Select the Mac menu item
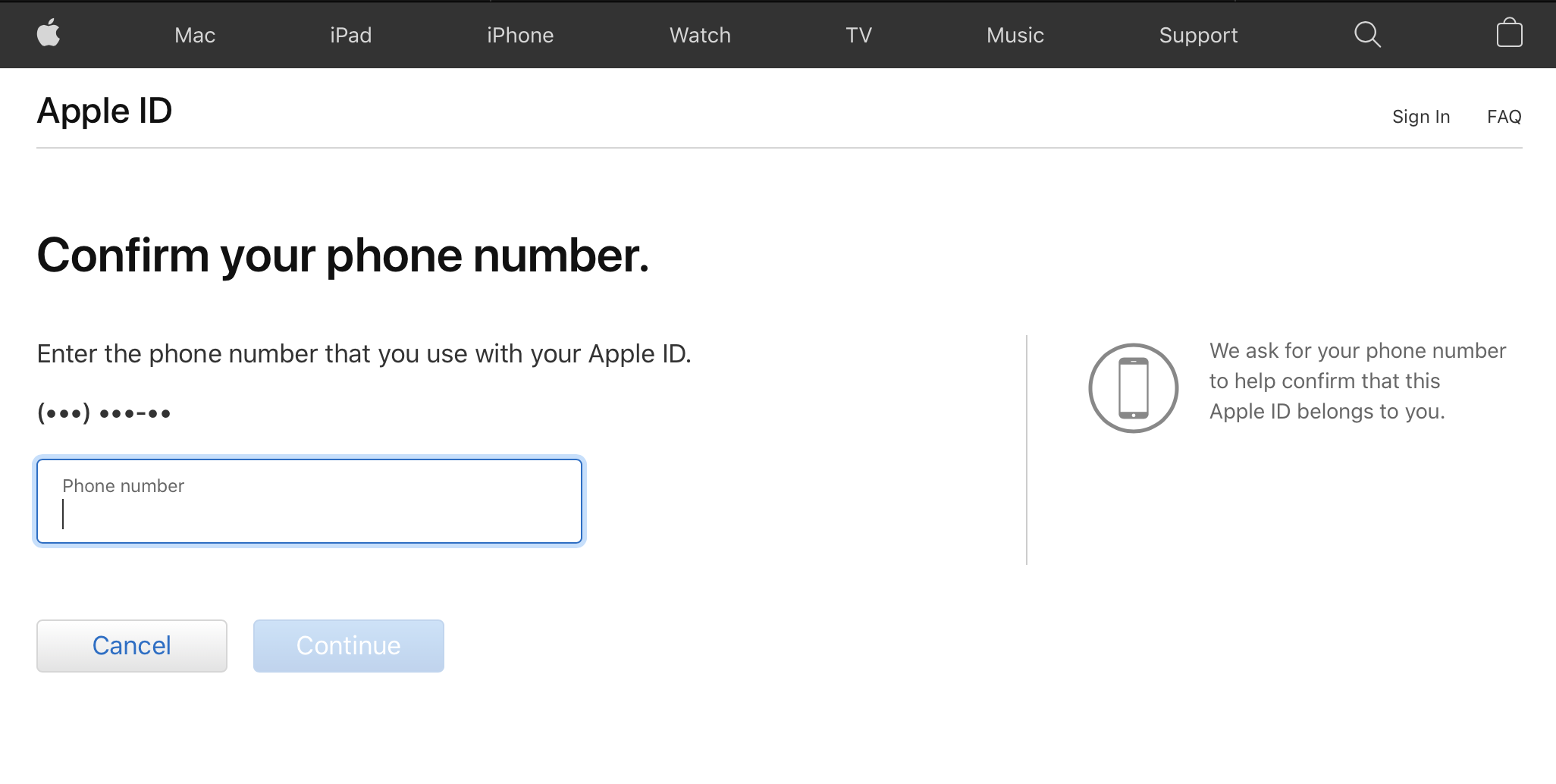This screenshot has height=784, width=1556. [x=194, y=35]
